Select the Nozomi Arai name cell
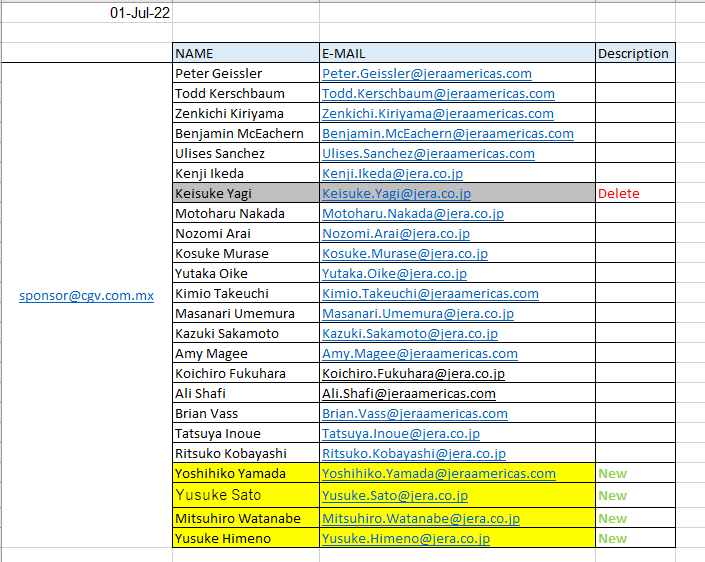 [x=246, y=233]
